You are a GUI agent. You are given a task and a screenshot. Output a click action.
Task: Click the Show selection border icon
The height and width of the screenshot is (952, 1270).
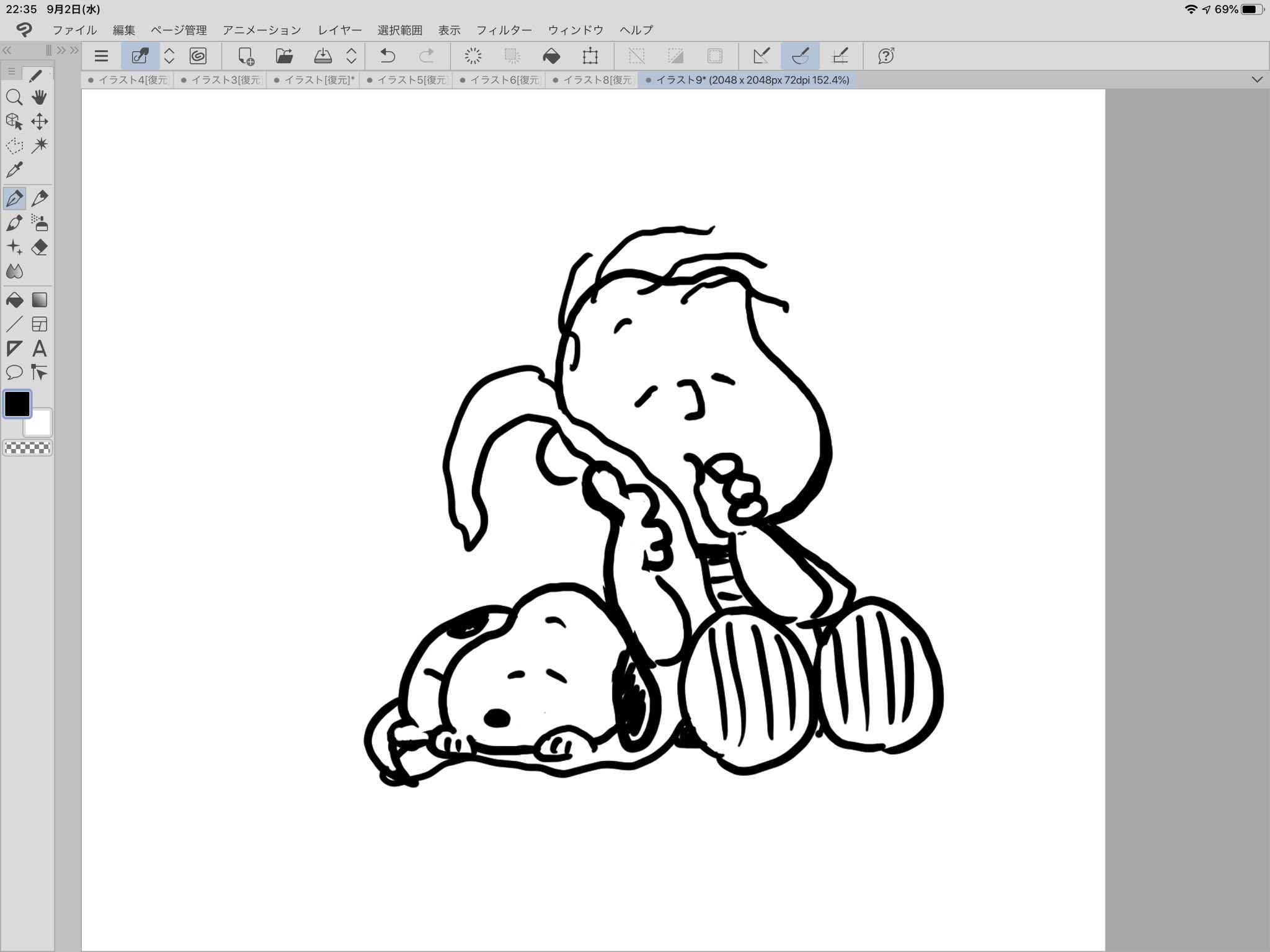(714, 56)
